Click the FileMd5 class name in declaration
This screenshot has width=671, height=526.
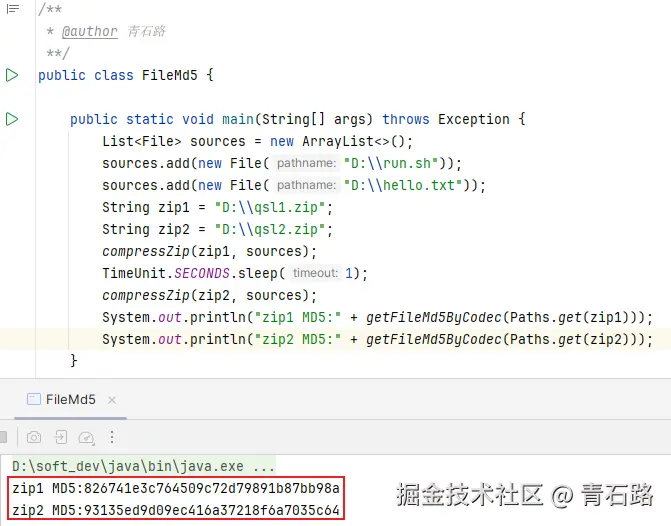pos(169,75)
